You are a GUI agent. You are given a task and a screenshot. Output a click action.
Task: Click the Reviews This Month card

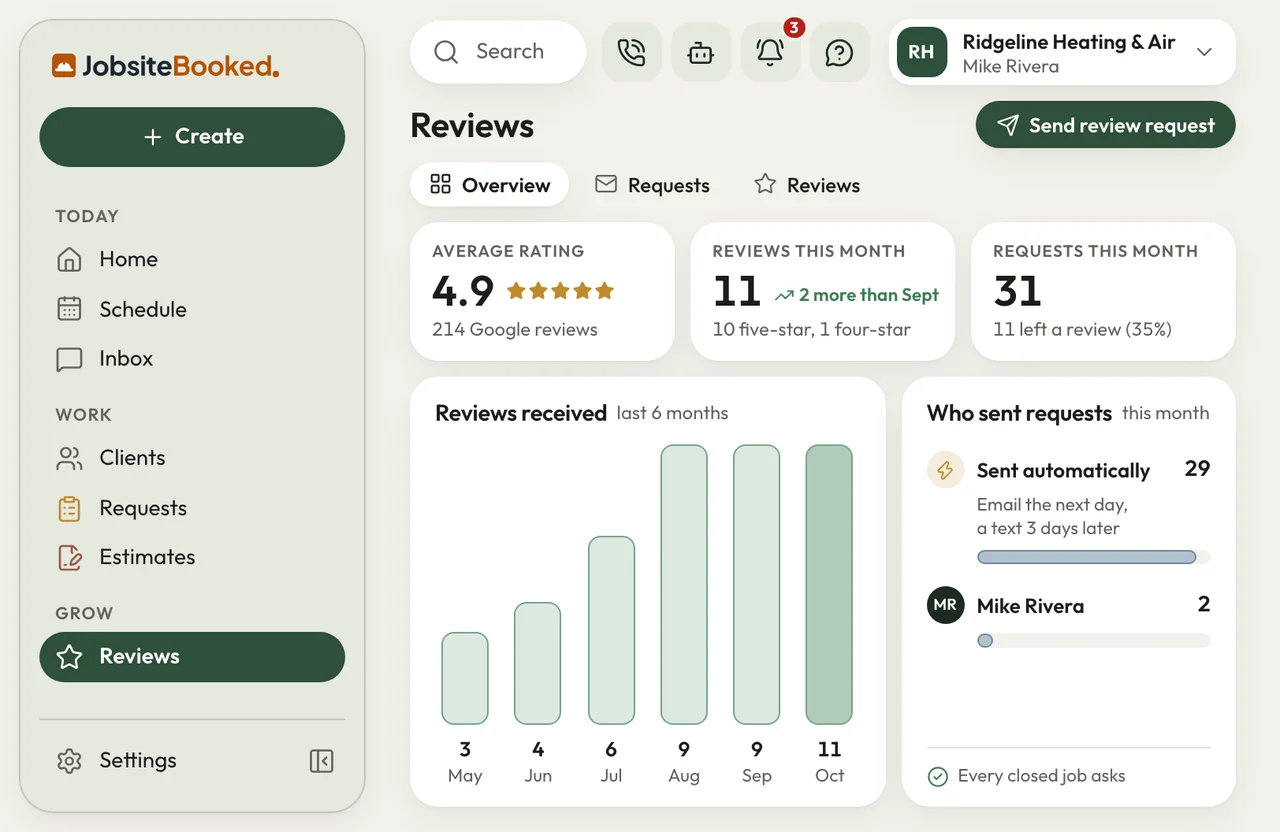pyautogui.click(x=823, y=292)
